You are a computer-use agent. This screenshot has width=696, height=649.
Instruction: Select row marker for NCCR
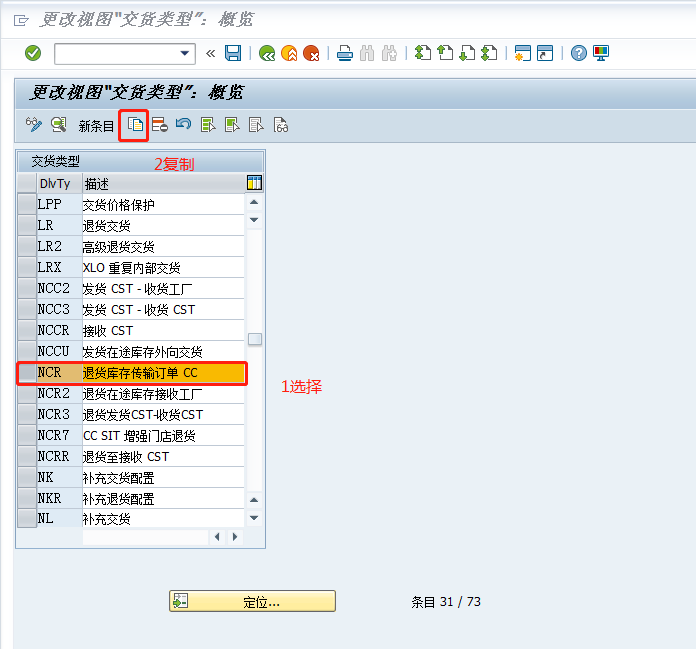pos(28,331)
